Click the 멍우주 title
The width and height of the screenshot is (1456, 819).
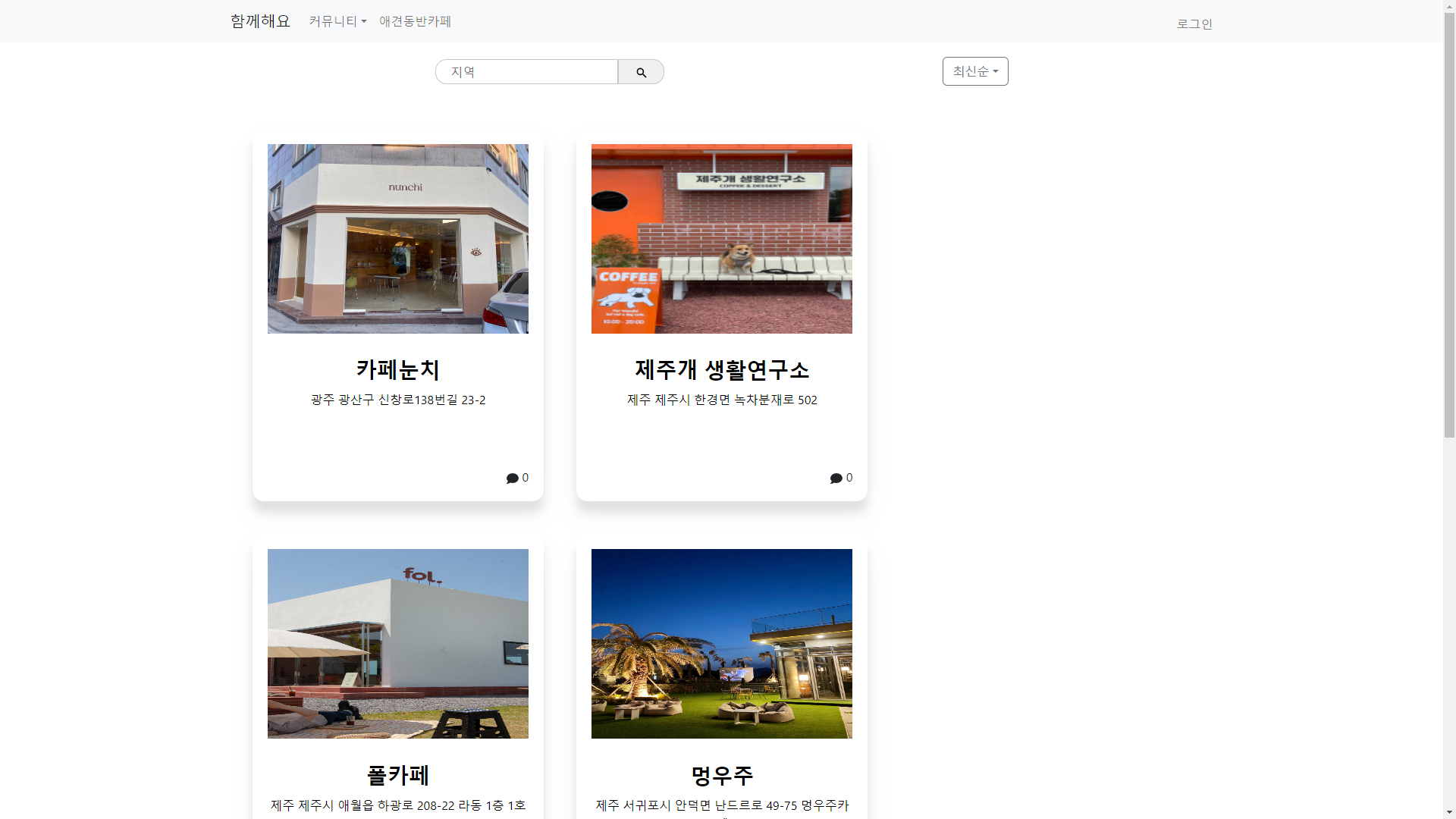tap(722, 775)
